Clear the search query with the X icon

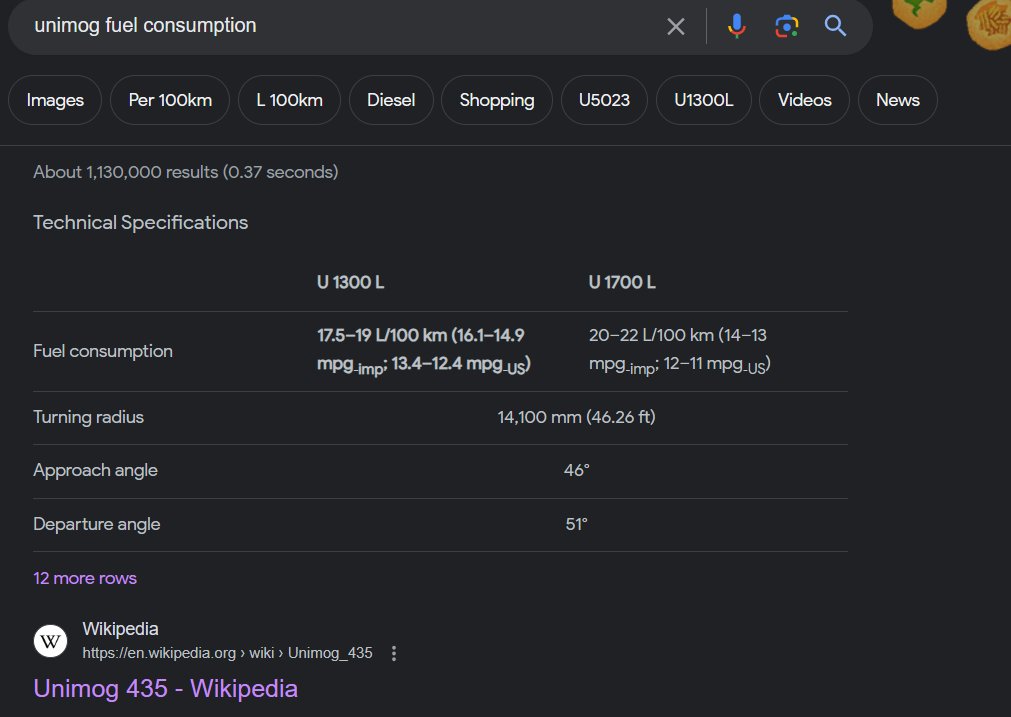pos(676,26)
